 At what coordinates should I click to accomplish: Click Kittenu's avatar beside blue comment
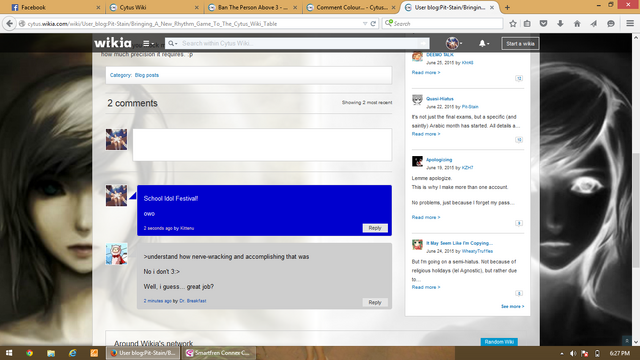(116, 196)
